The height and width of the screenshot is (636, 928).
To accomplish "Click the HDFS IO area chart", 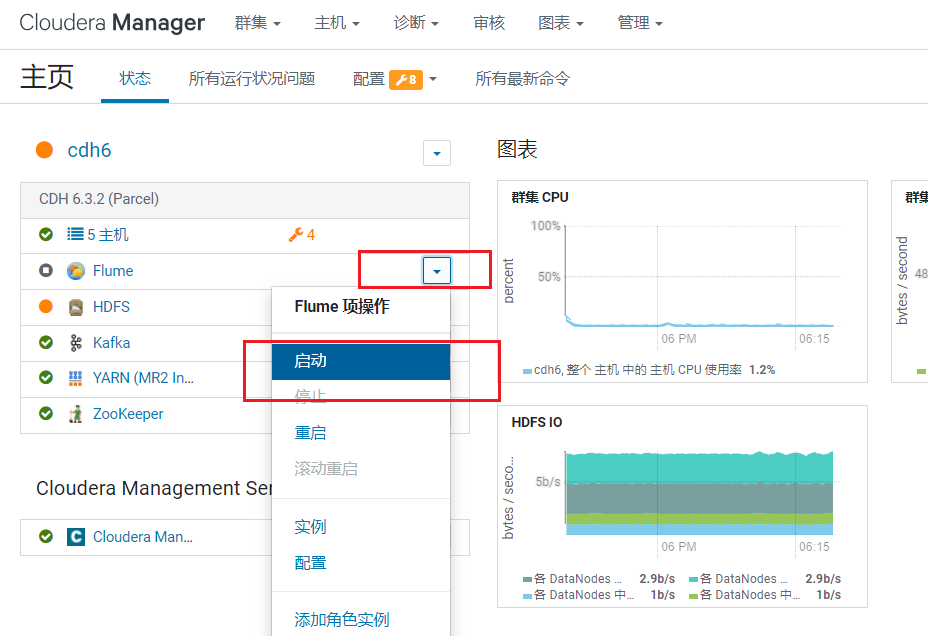I will tap(698, 493).
